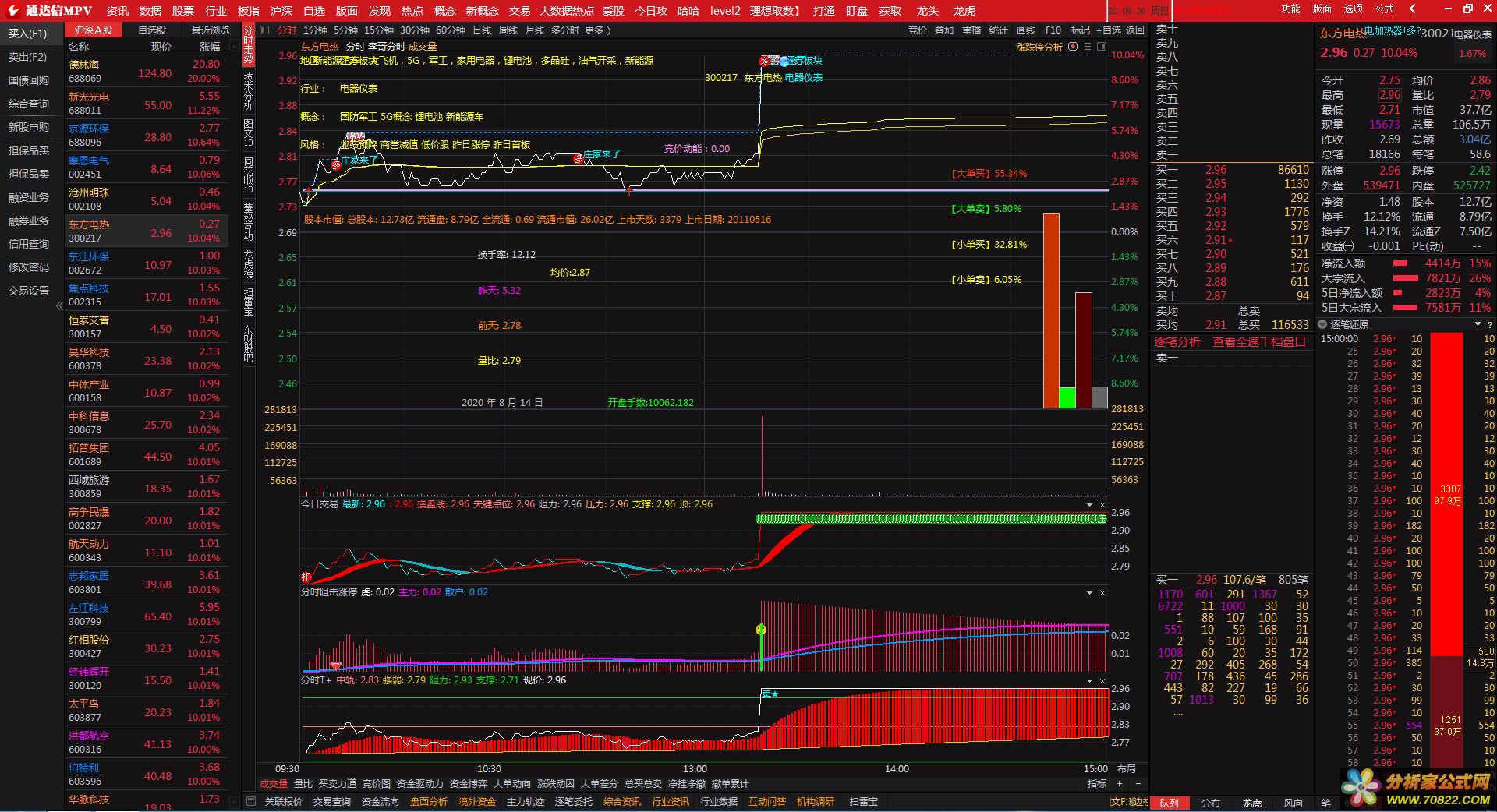1497x812 pixels.
Task: Open 新股申购 in trading sidebar
Action: (x=29, y=127)
